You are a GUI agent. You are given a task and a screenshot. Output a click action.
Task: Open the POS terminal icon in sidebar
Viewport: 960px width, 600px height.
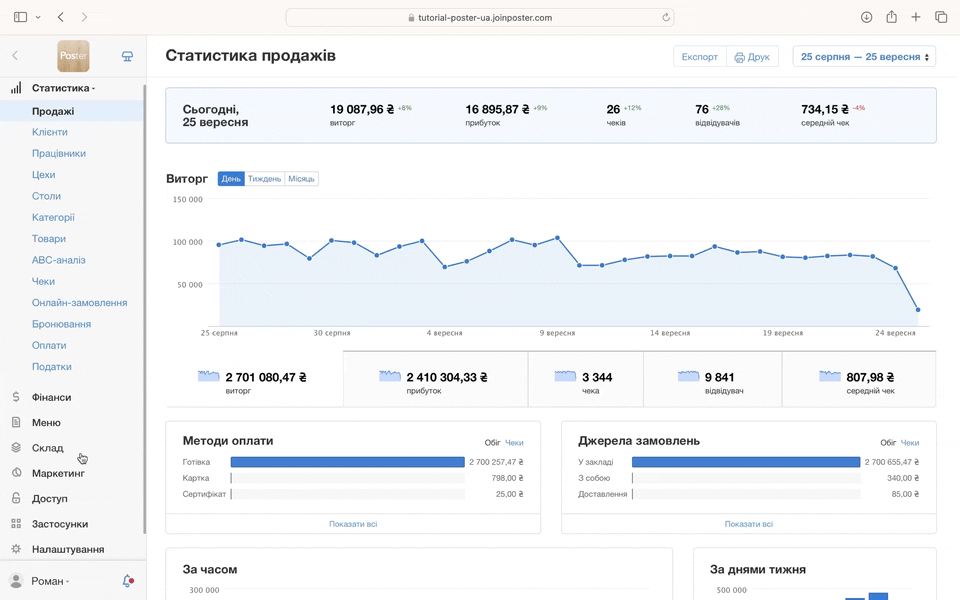coord(127,56)
